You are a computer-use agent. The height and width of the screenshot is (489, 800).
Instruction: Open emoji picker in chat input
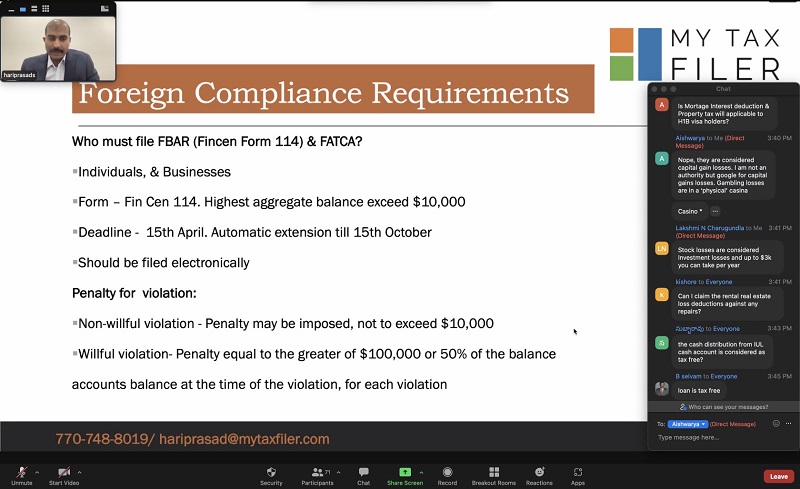[776, 424]
